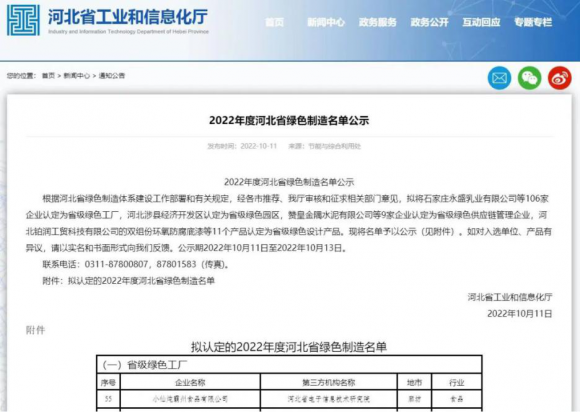This screenshot has width=580, height=412.
Task: Go to 新闻中心 in breadcrumb
Action: click(77, 76)
